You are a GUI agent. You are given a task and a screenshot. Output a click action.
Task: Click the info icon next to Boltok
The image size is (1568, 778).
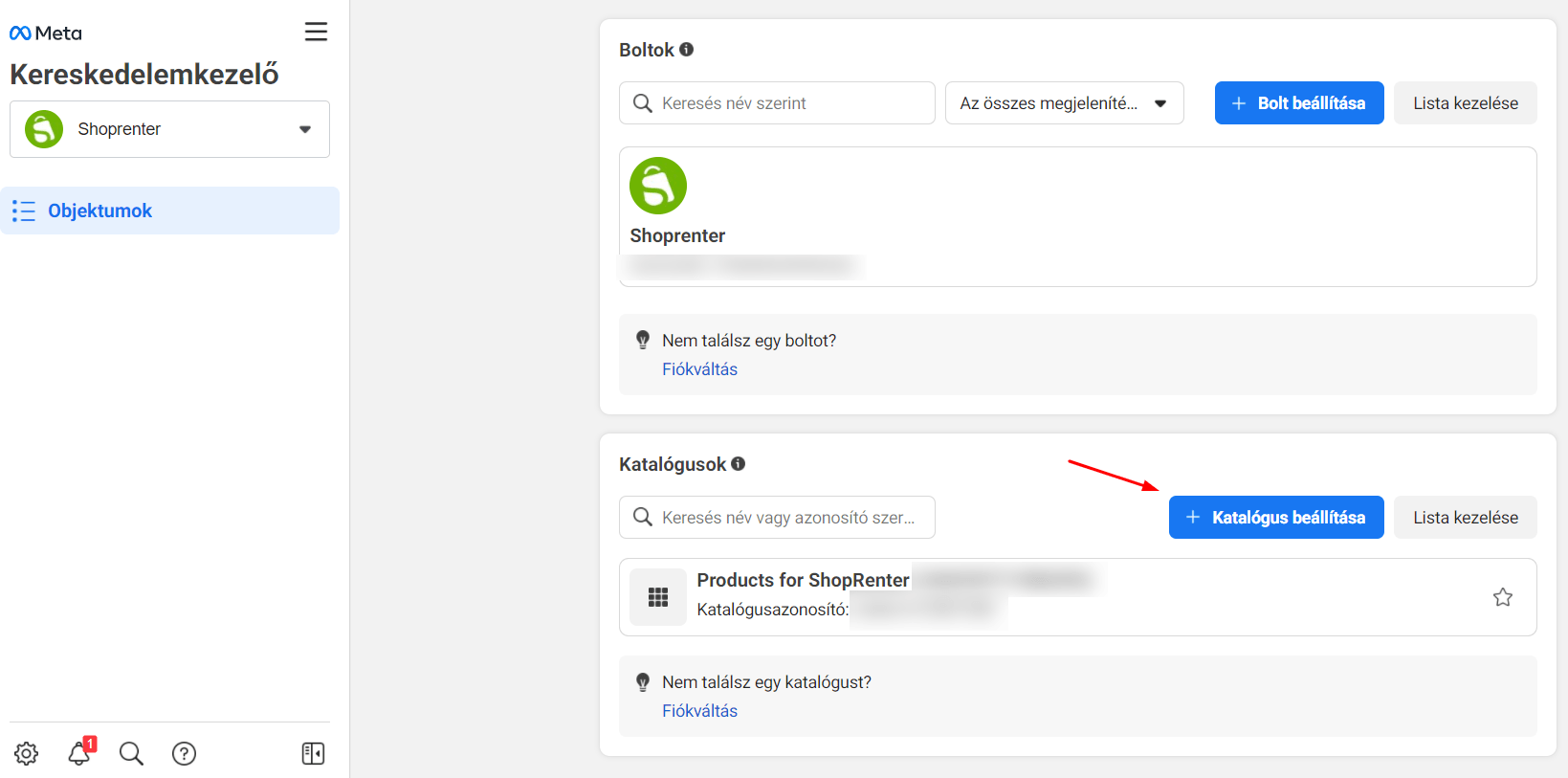686,49
